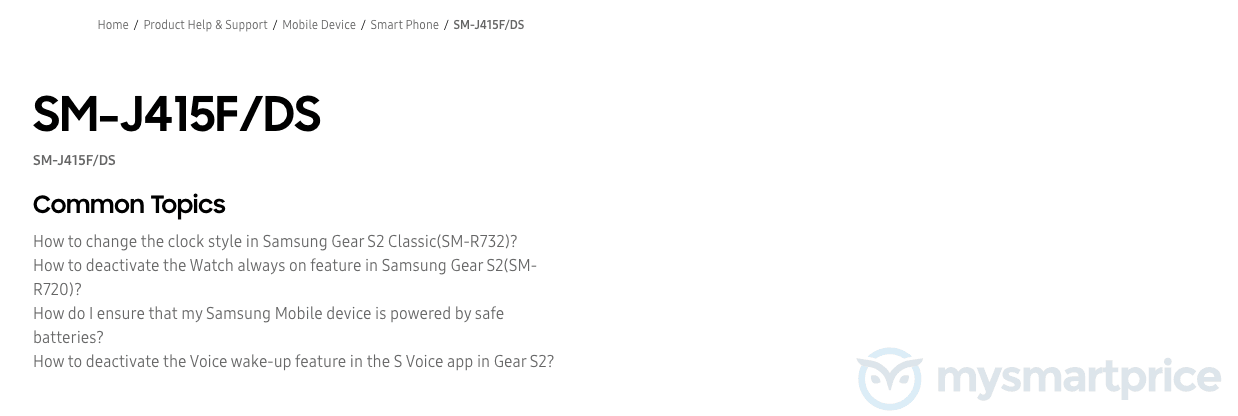The width and height of the screenshot is (1238, 416).
Task: Click slash between Mobile Device and Smart Phone
Action: point(363,25)
